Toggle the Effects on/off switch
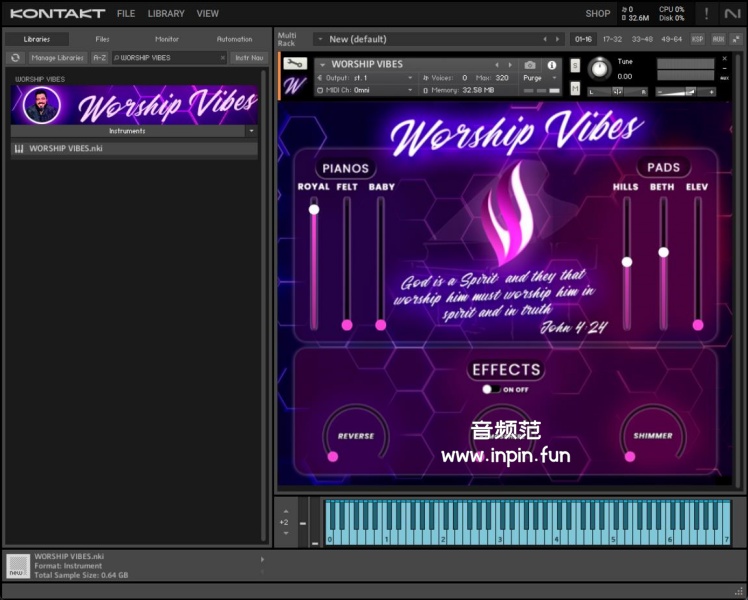This screenshot has width=748, height=600. pos(491,389)
